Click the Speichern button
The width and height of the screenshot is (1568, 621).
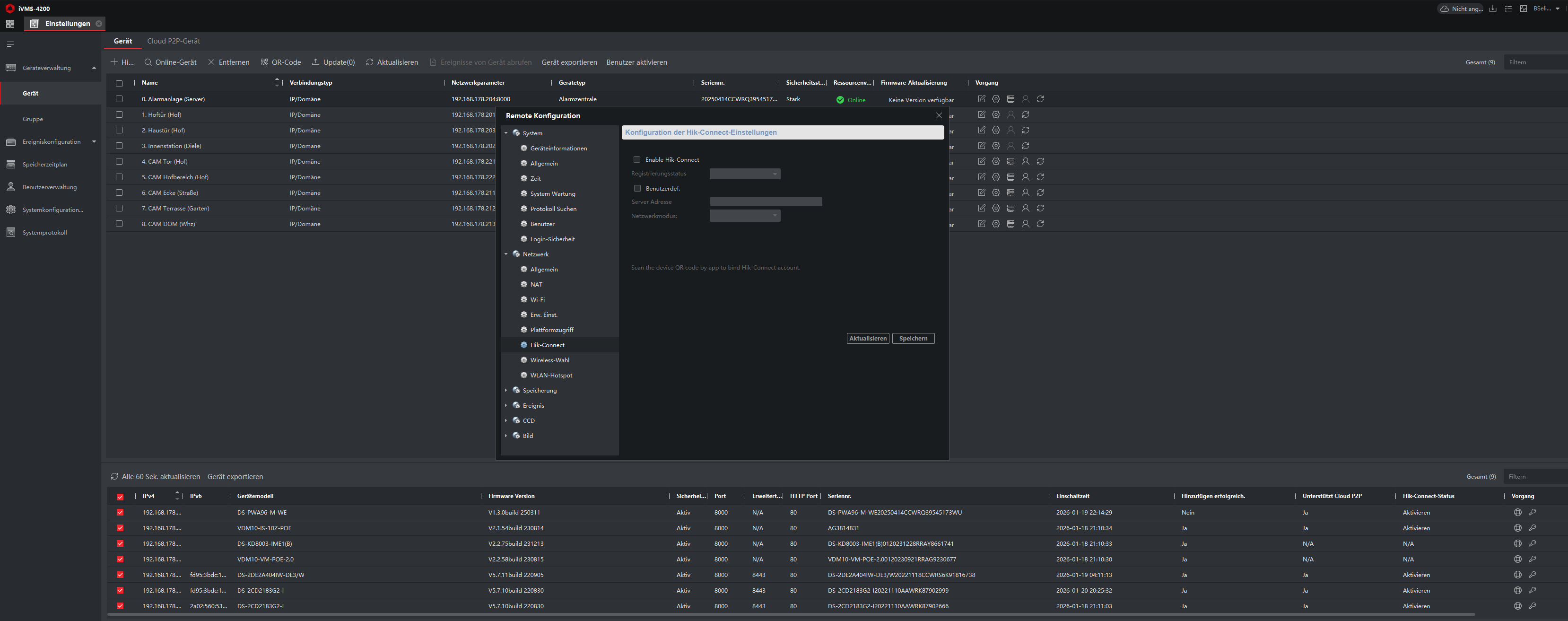point(913,339)
